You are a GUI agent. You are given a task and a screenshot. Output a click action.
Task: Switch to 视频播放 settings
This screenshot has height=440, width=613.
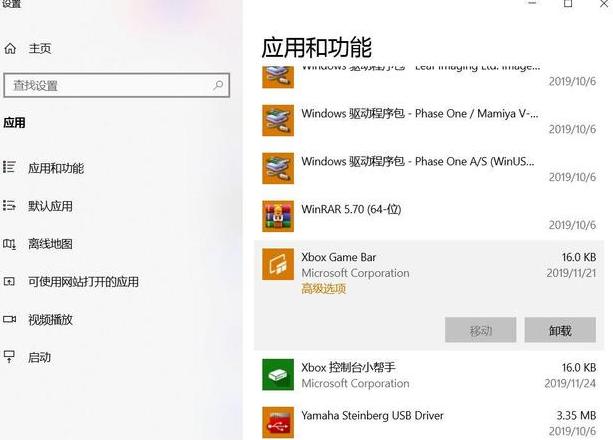50,320
